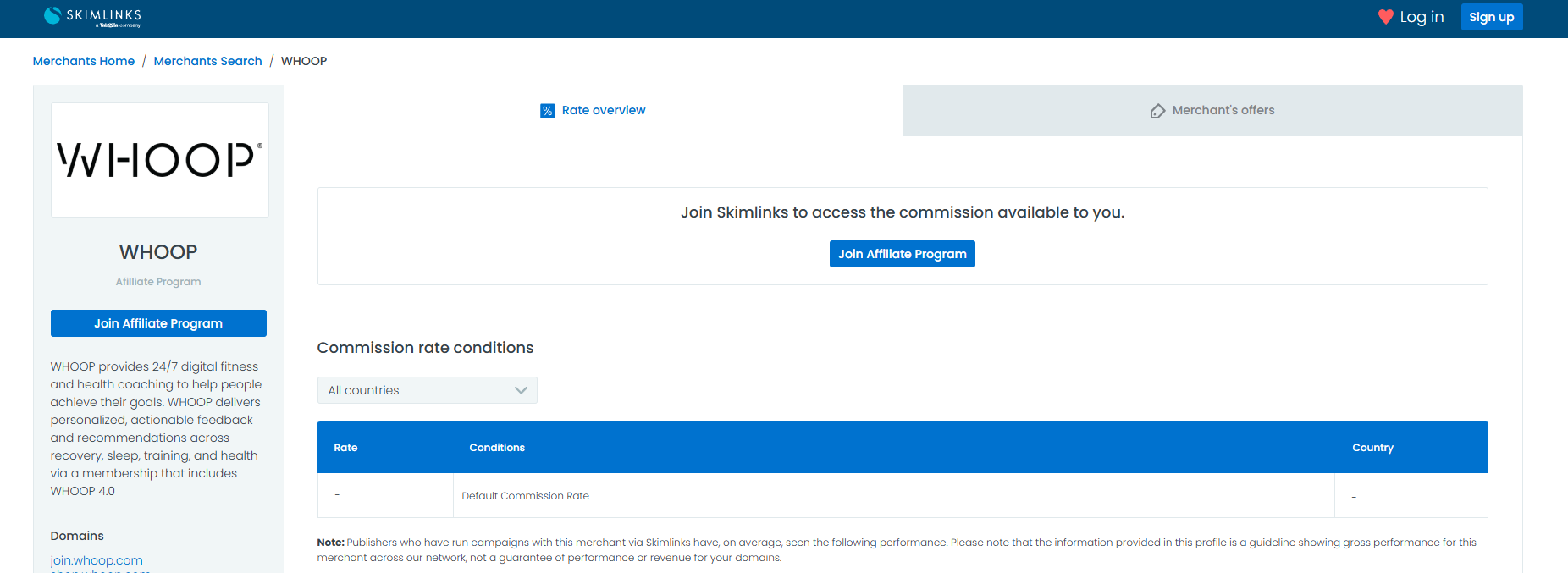
Task: Click the WHOOP description paragraph
Action: tap(156, 428)
